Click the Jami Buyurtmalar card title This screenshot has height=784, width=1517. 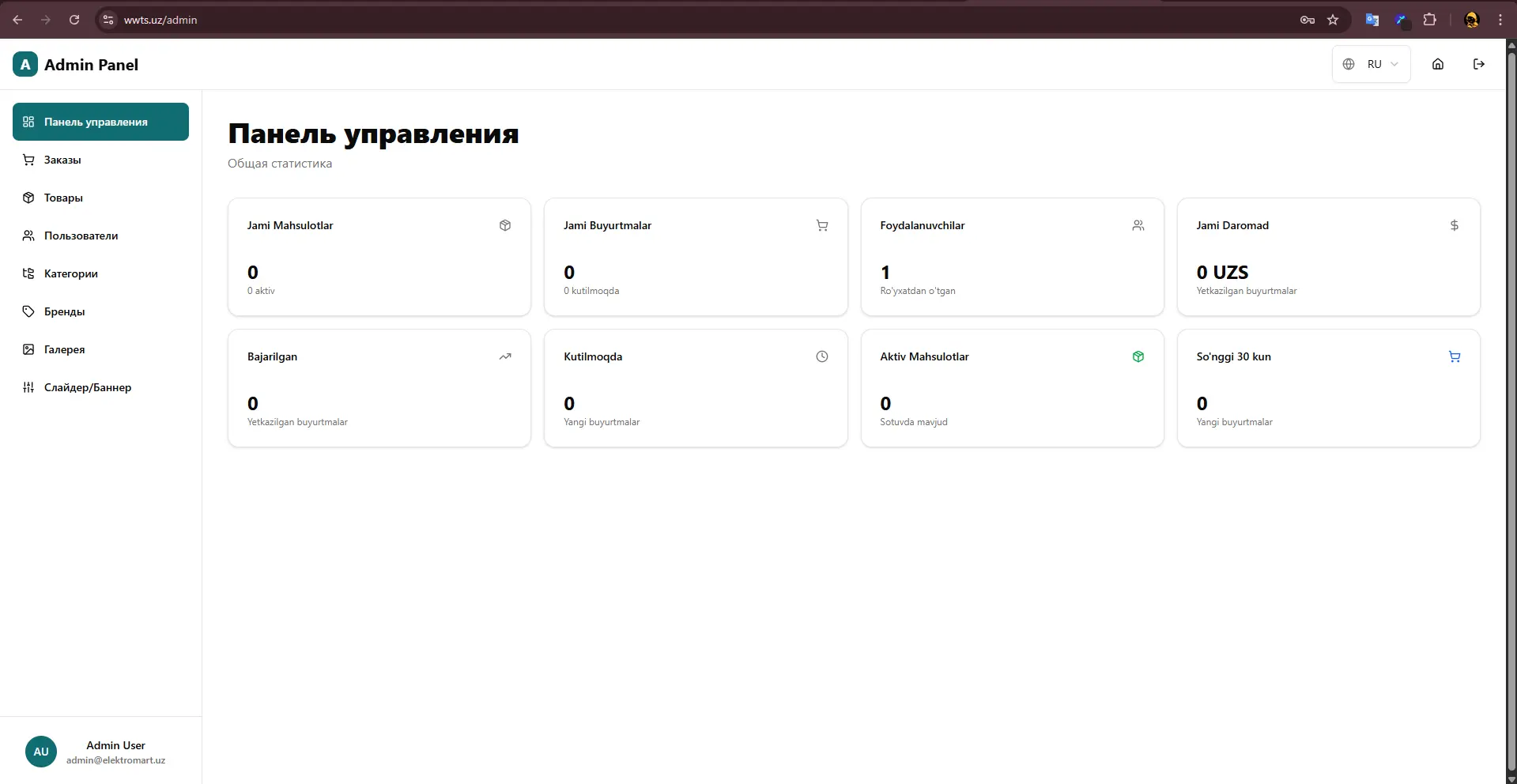click(x=607, y=225)
